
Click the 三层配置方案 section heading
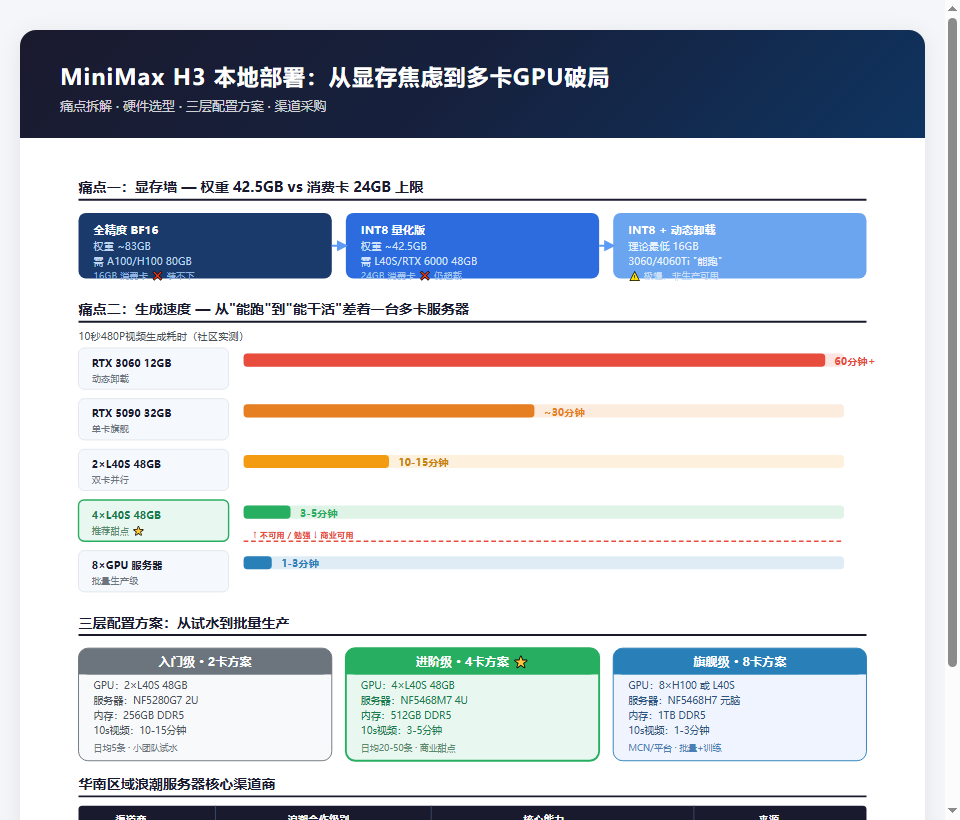(x=184, y=623)
